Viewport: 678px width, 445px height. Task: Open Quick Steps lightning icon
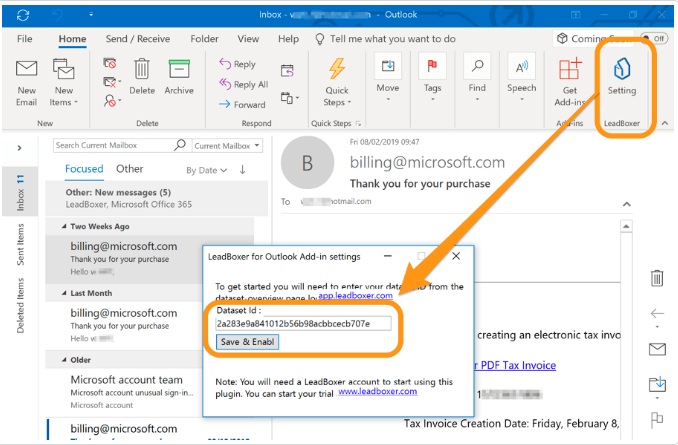point(337,68)
